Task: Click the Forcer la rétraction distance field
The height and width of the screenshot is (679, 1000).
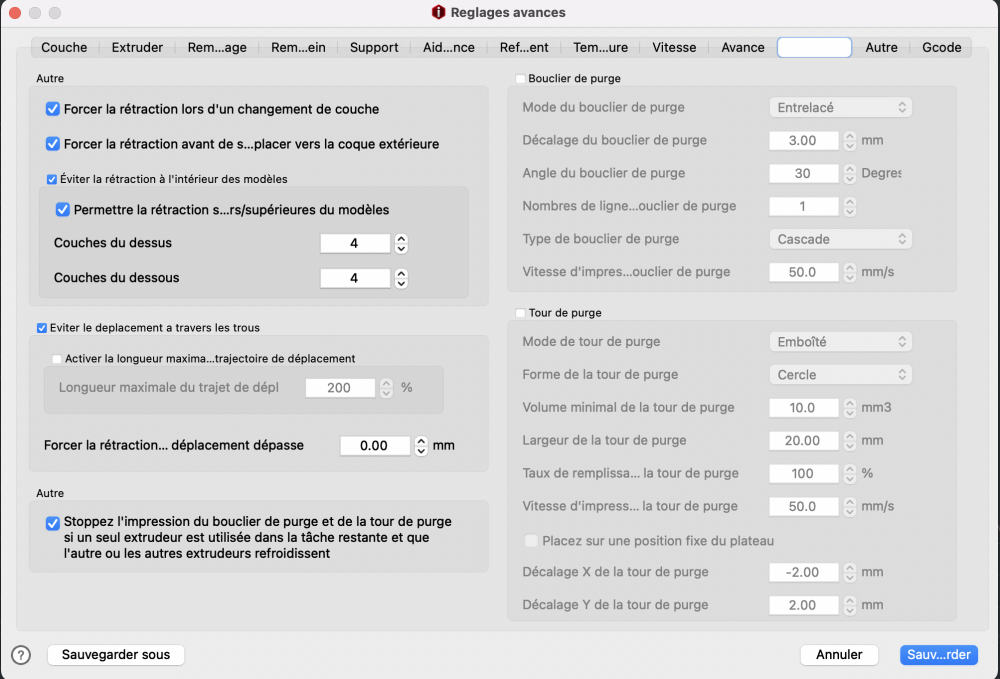Action: (x=374, y=446)
